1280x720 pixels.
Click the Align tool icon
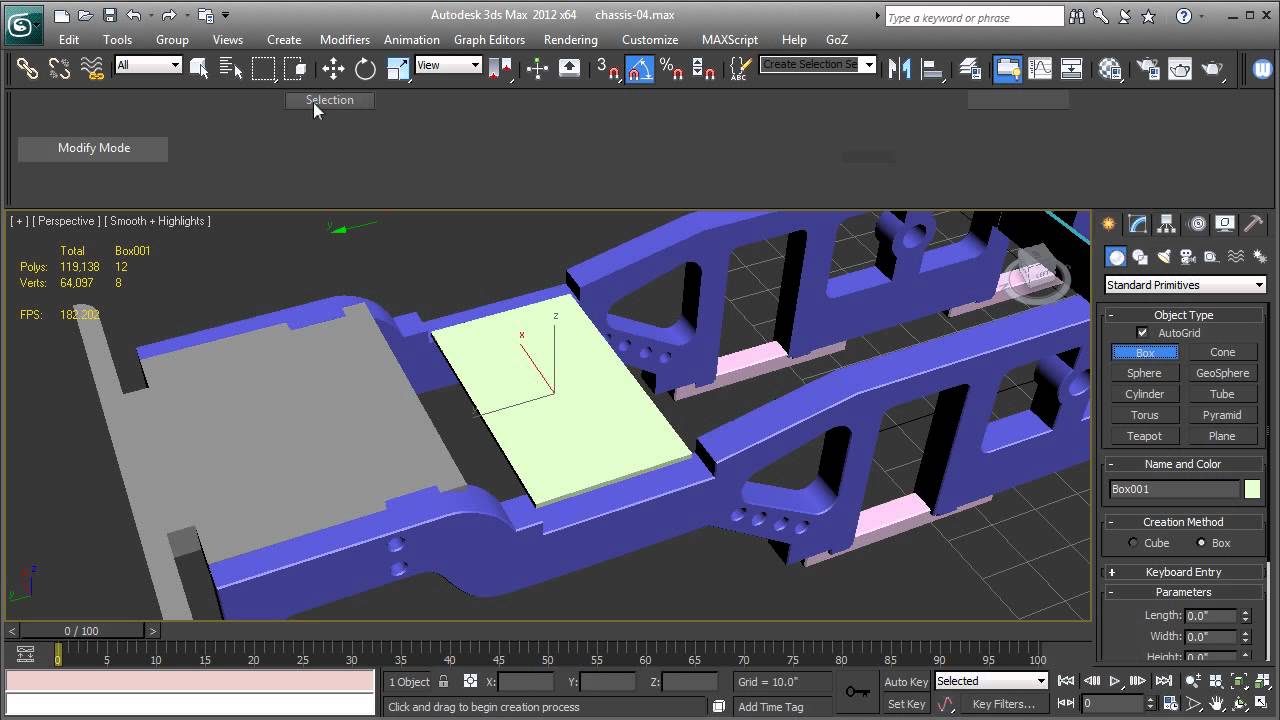[x=932, y=68]
